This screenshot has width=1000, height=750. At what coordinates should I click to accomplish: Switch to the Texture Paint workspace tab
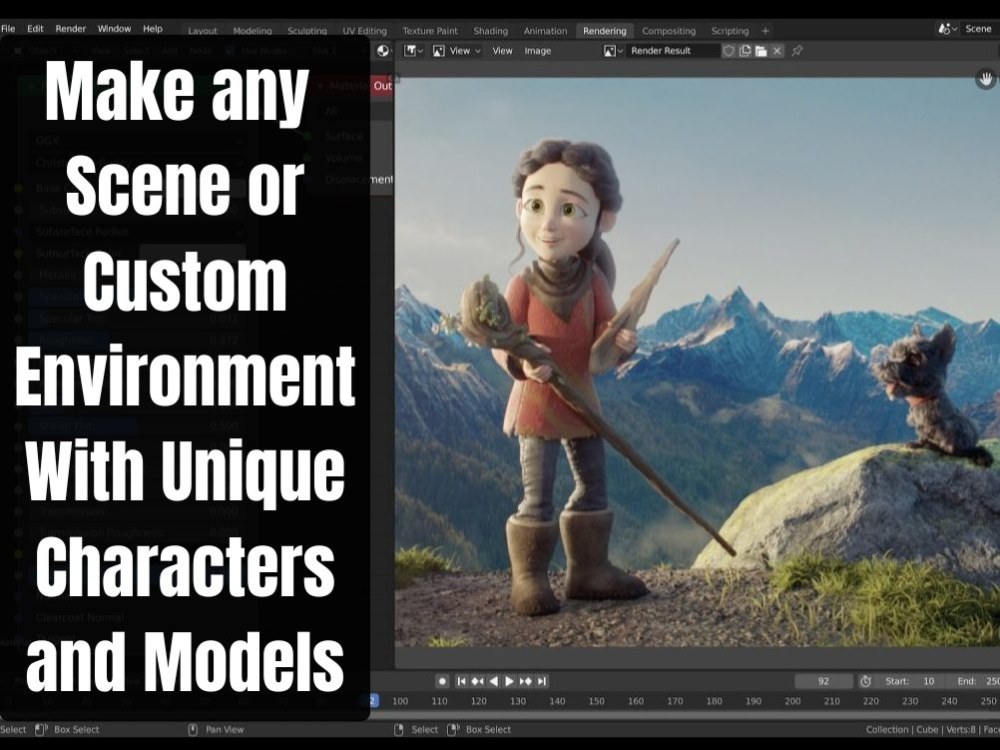430,31
